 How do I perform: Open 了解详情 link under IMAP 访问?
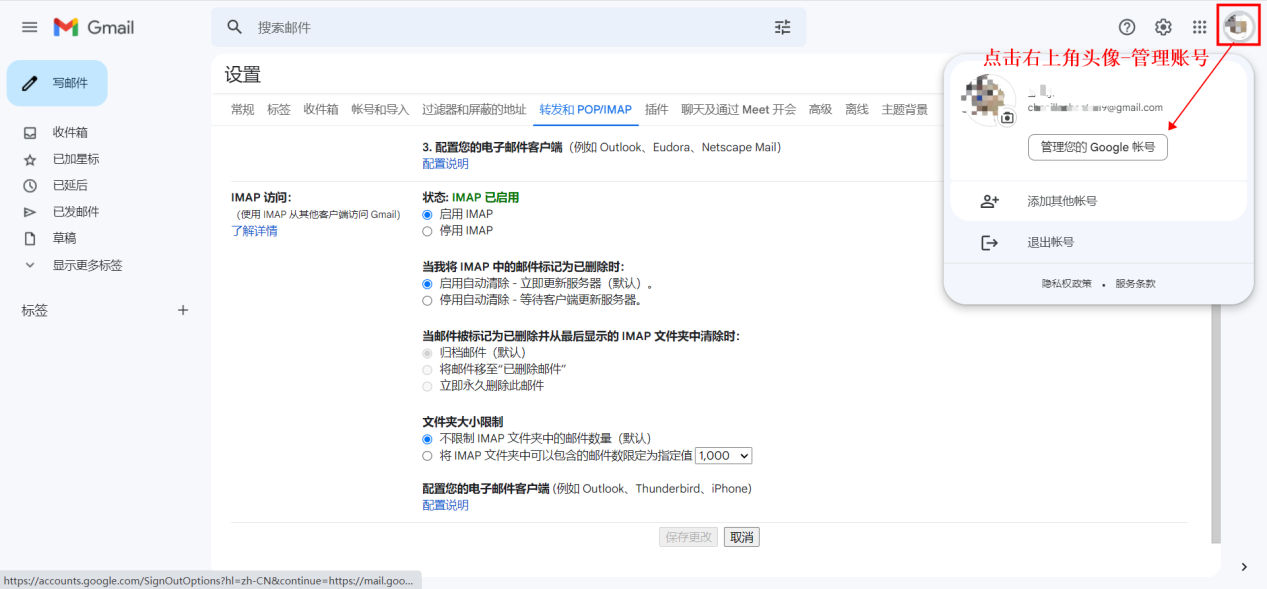click(x=255, y=231)
